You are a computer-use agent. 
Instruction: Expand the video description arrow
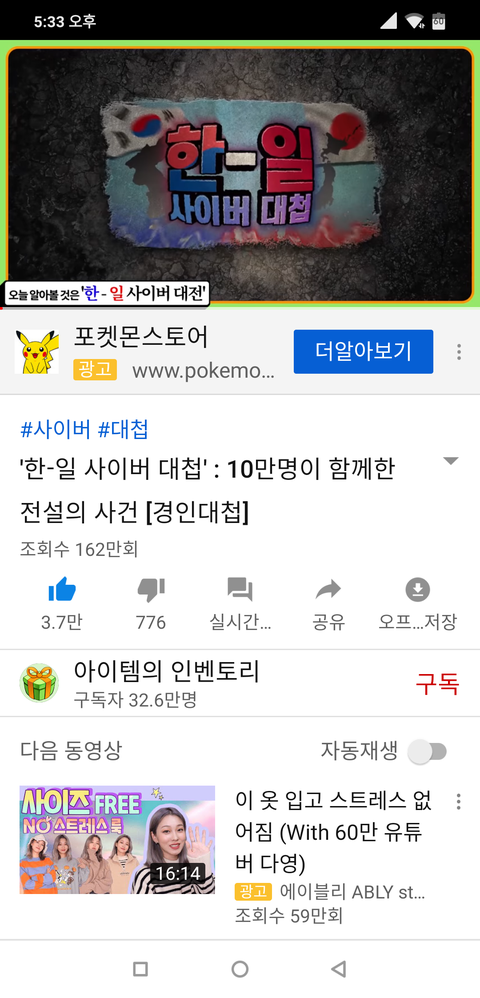click(x=451, y=461)
